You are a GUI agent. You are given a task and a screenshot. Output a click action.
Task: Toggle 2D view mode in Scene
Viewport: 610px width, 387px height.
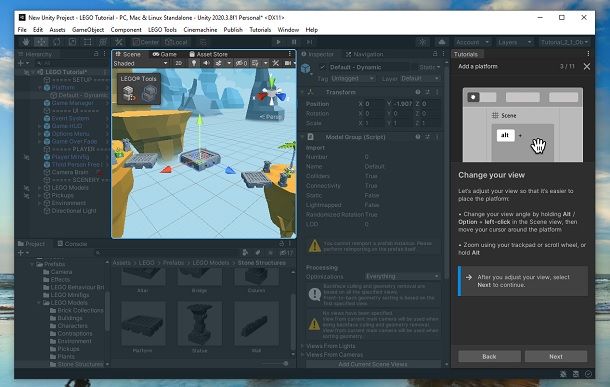(179, 63)
